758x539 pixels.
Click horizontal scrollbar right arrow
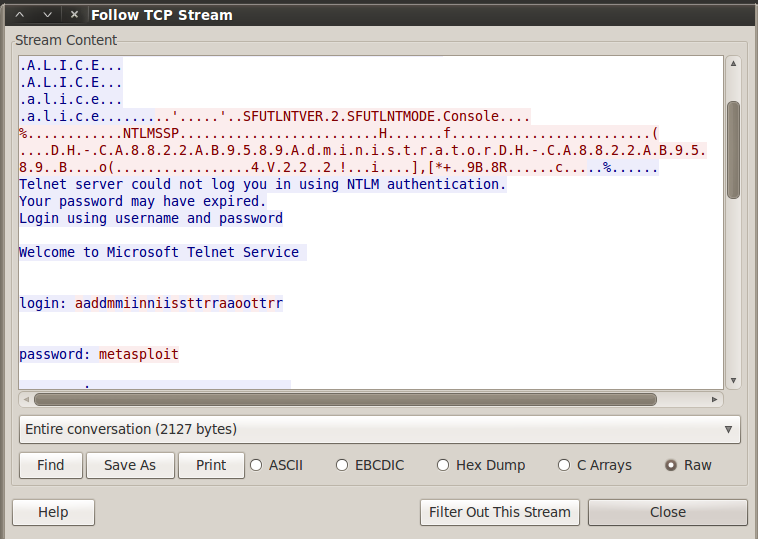pos(714,399)
